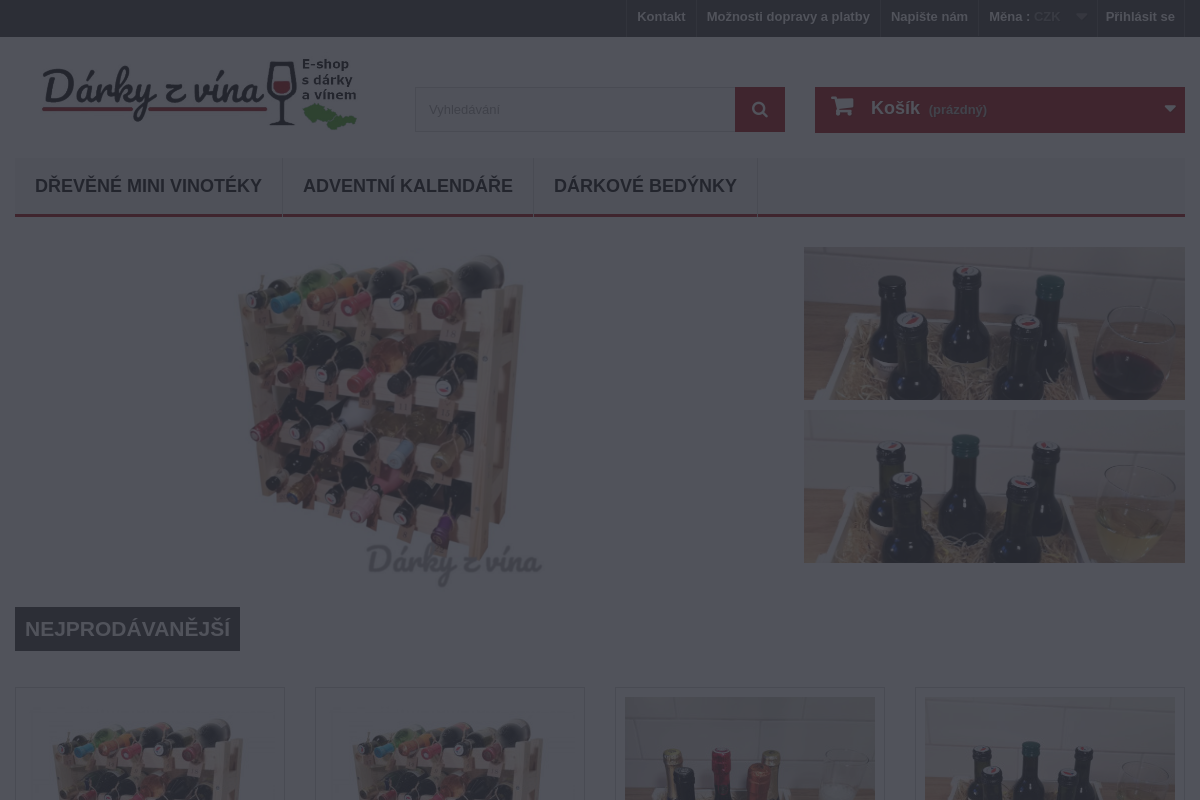
Task: Open the Měna CZK currency dropdown
Action: coord(1037,17)
